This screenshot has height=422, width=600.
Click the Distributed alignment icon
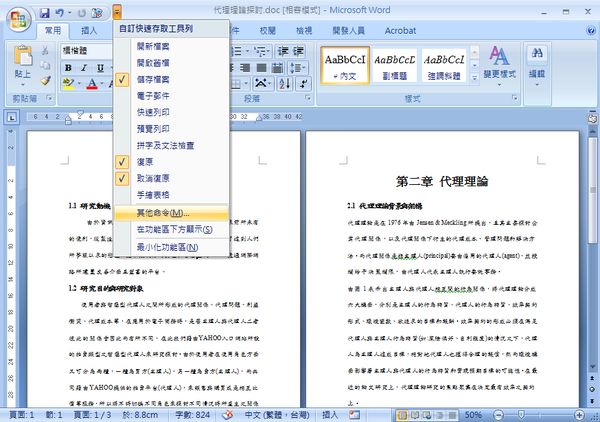tap(277, 68)
